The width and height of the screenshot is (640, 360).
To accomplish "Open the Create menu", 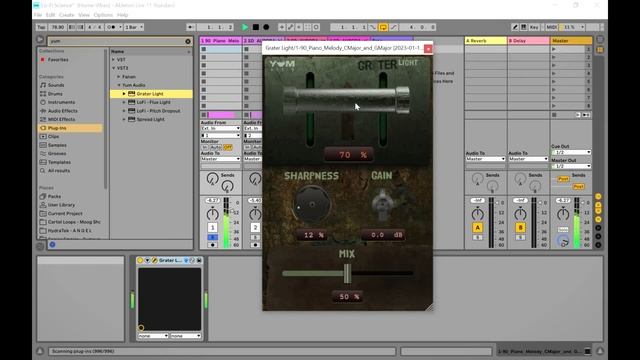I will coord(67,15).
